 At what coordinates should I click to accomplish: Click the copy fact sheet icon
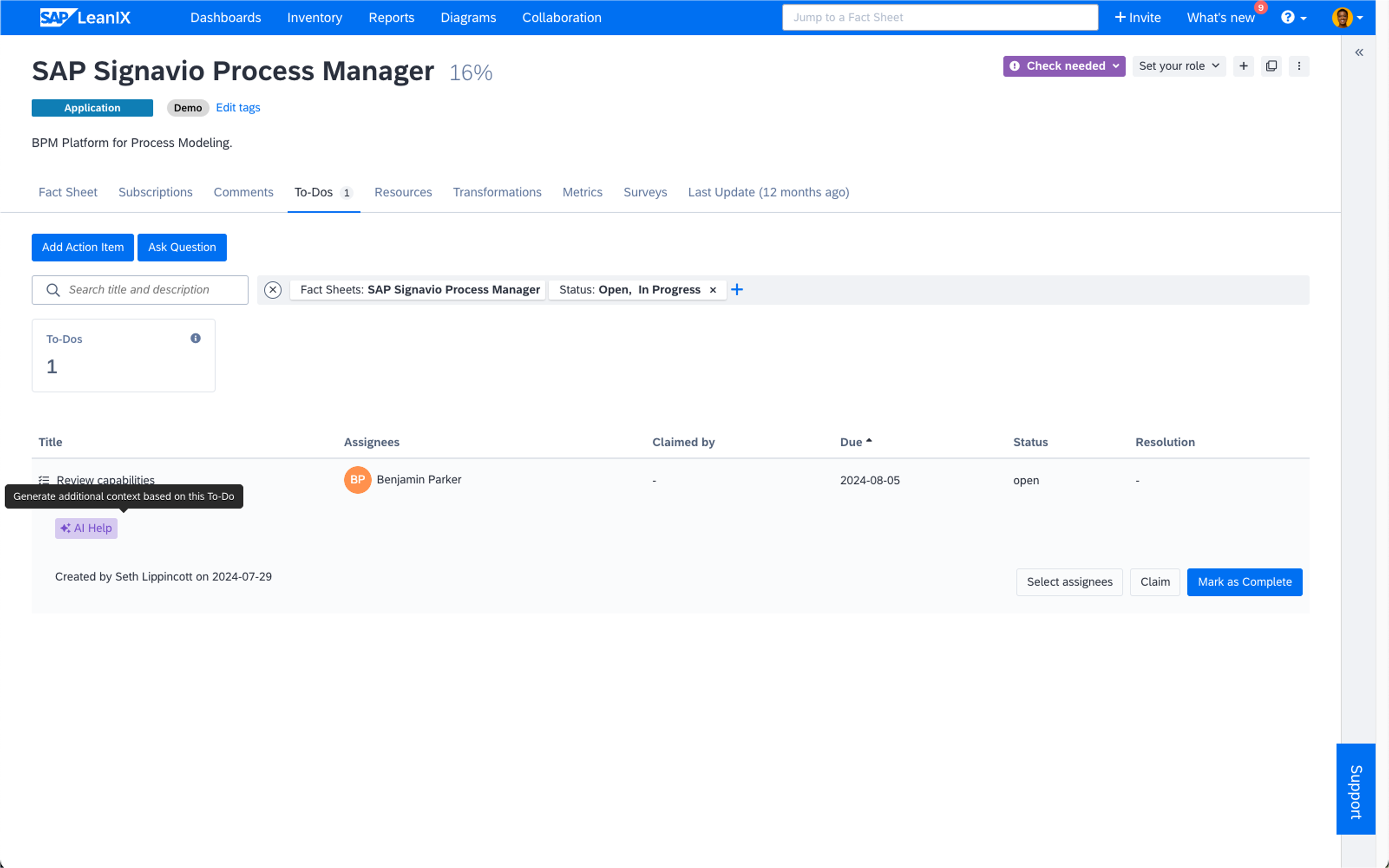pos(1271,66)
